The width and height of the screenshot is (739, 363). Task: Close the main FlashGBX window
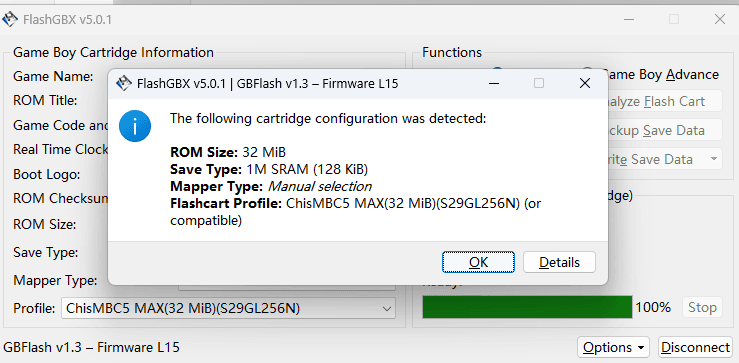click(x=720, y=19)
